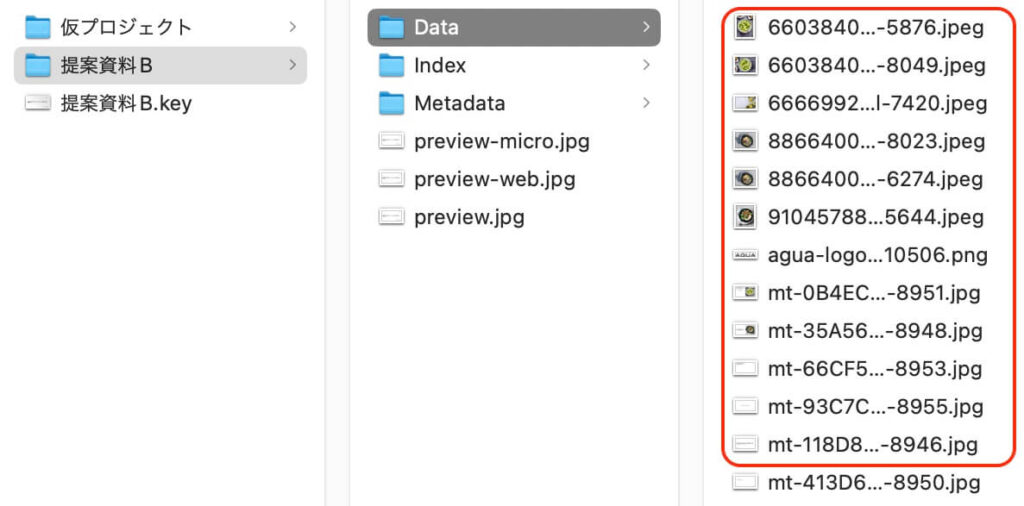
Task: Click the Data folder icon
Action: (x=391, y=27)
